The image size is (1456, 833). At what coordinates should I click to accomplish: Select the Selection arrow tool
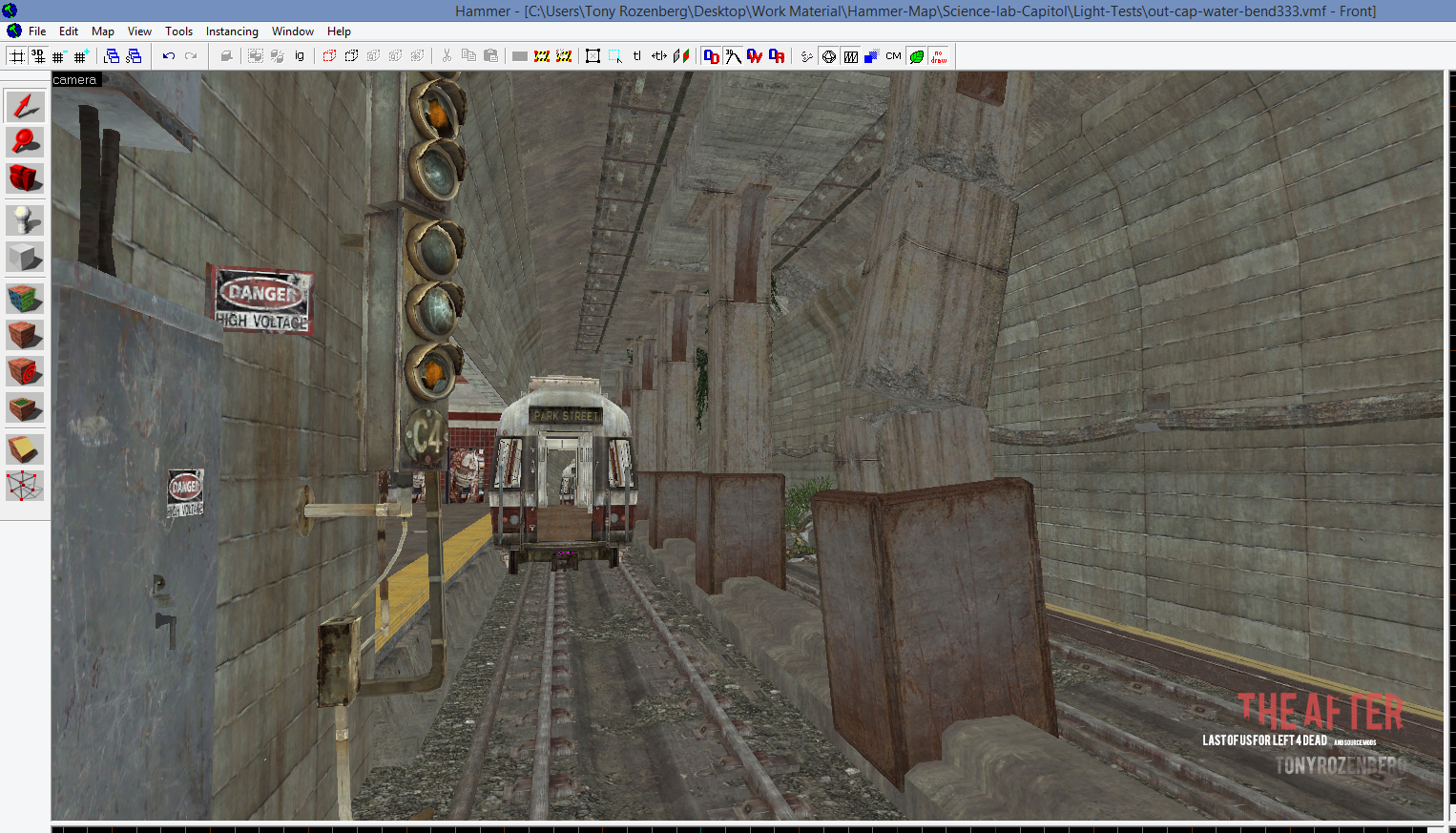pyautogui.click(x=25, y=106)
